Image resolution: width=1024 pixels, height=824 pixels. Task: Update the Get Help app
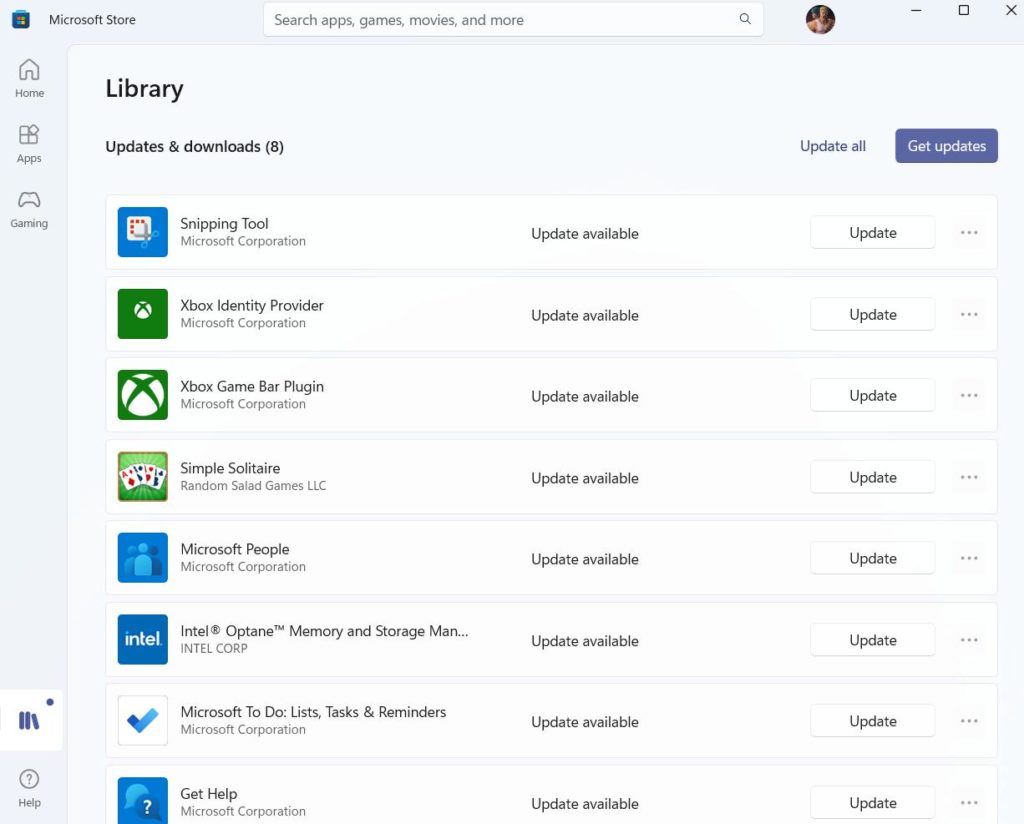[872, 802]
